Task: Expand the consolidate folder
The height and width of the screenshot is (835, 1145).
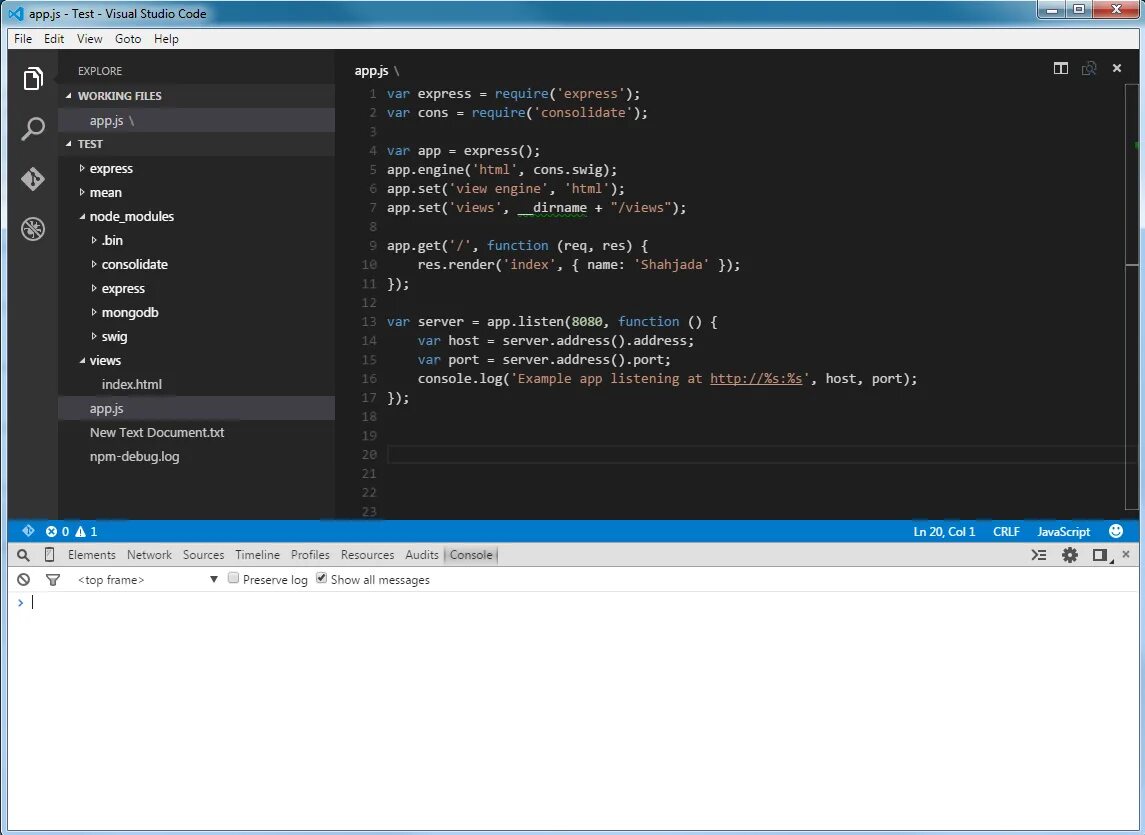Action: pyautogui.click(x=93, y=264)
